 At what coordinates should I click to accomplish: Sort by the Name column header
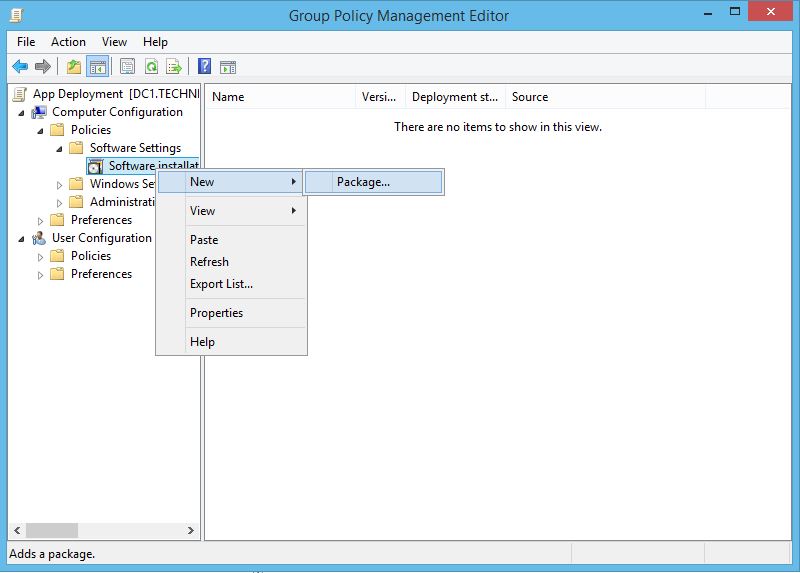[x=280, y=97]
